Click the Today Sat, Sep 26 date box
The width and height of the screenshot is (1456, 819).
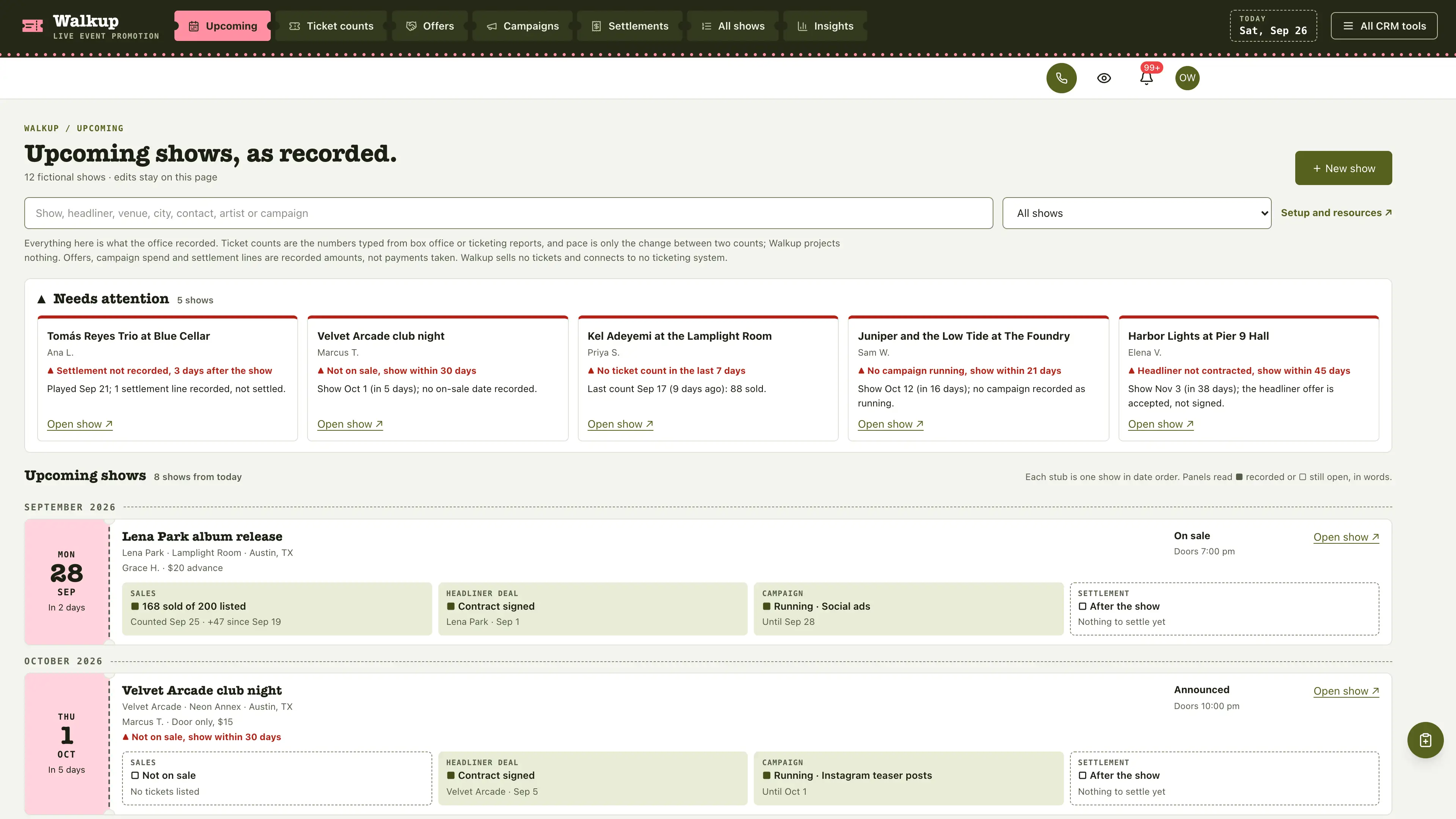[x=1273, y=26]
